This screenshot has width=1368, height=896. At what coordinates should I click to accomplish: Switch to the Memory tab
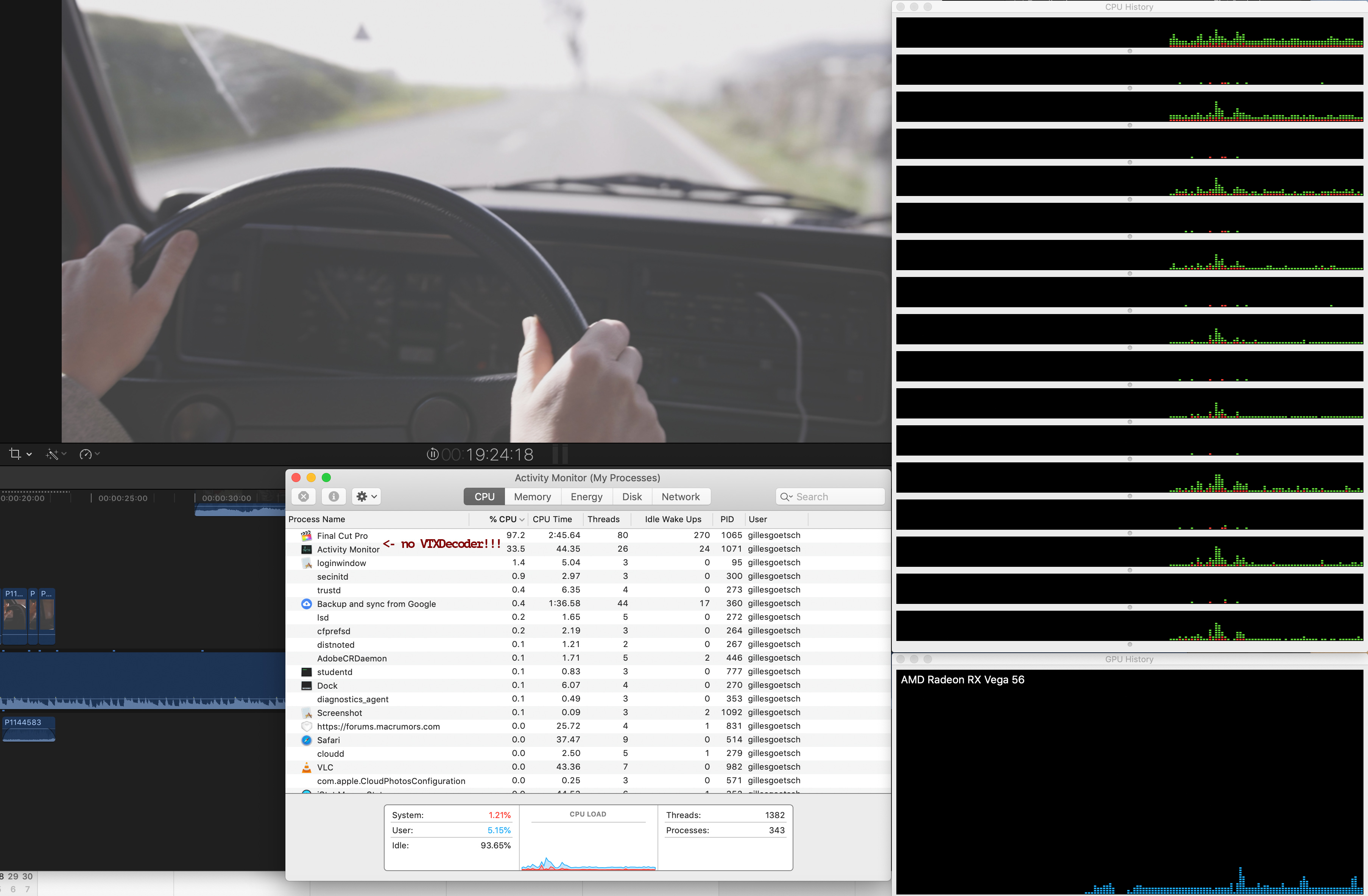click(x=532, y=496)
